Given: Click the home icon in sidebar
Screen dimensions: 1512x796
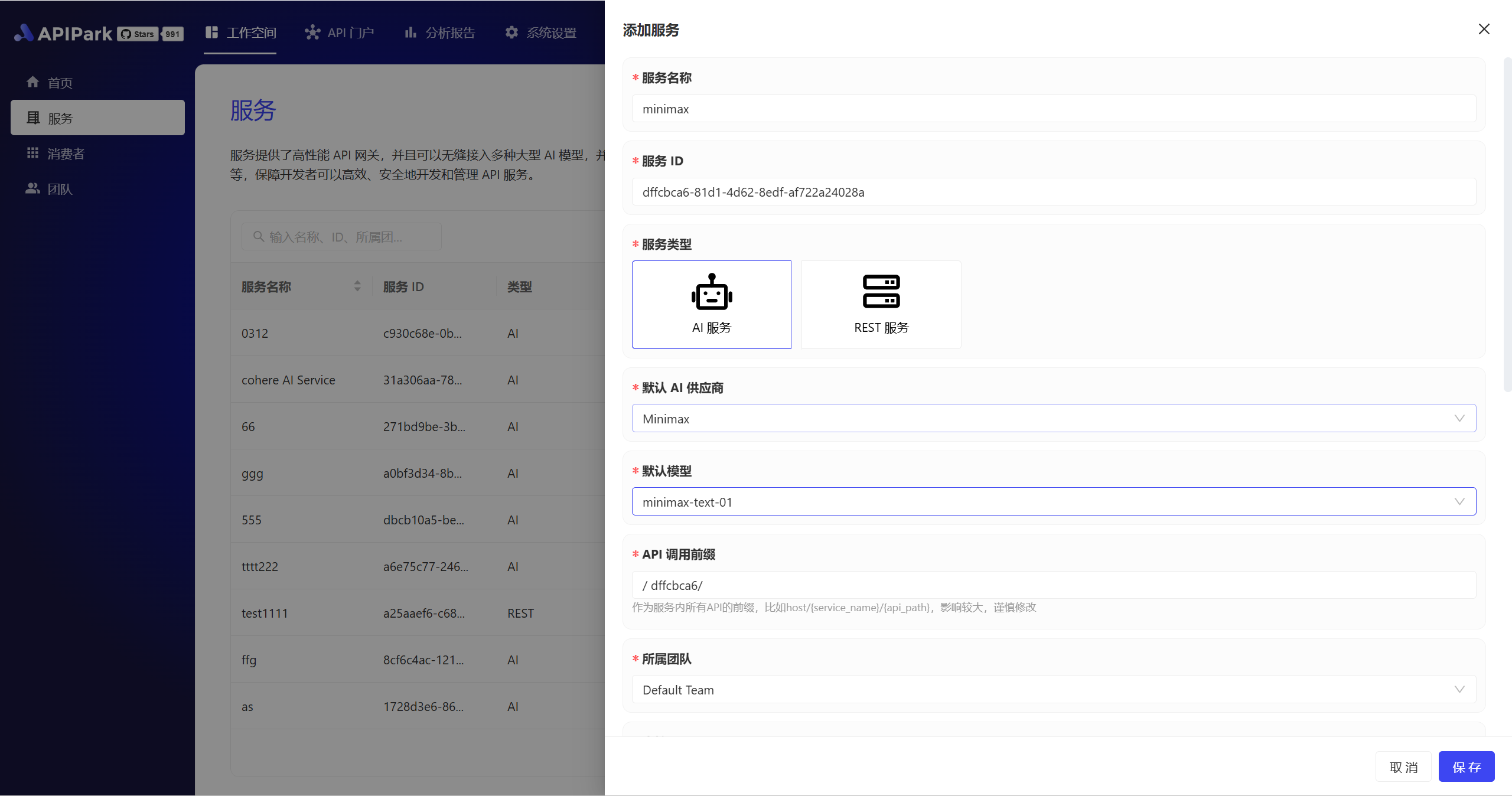Looking at the screenshot, I should click(32, 82).
